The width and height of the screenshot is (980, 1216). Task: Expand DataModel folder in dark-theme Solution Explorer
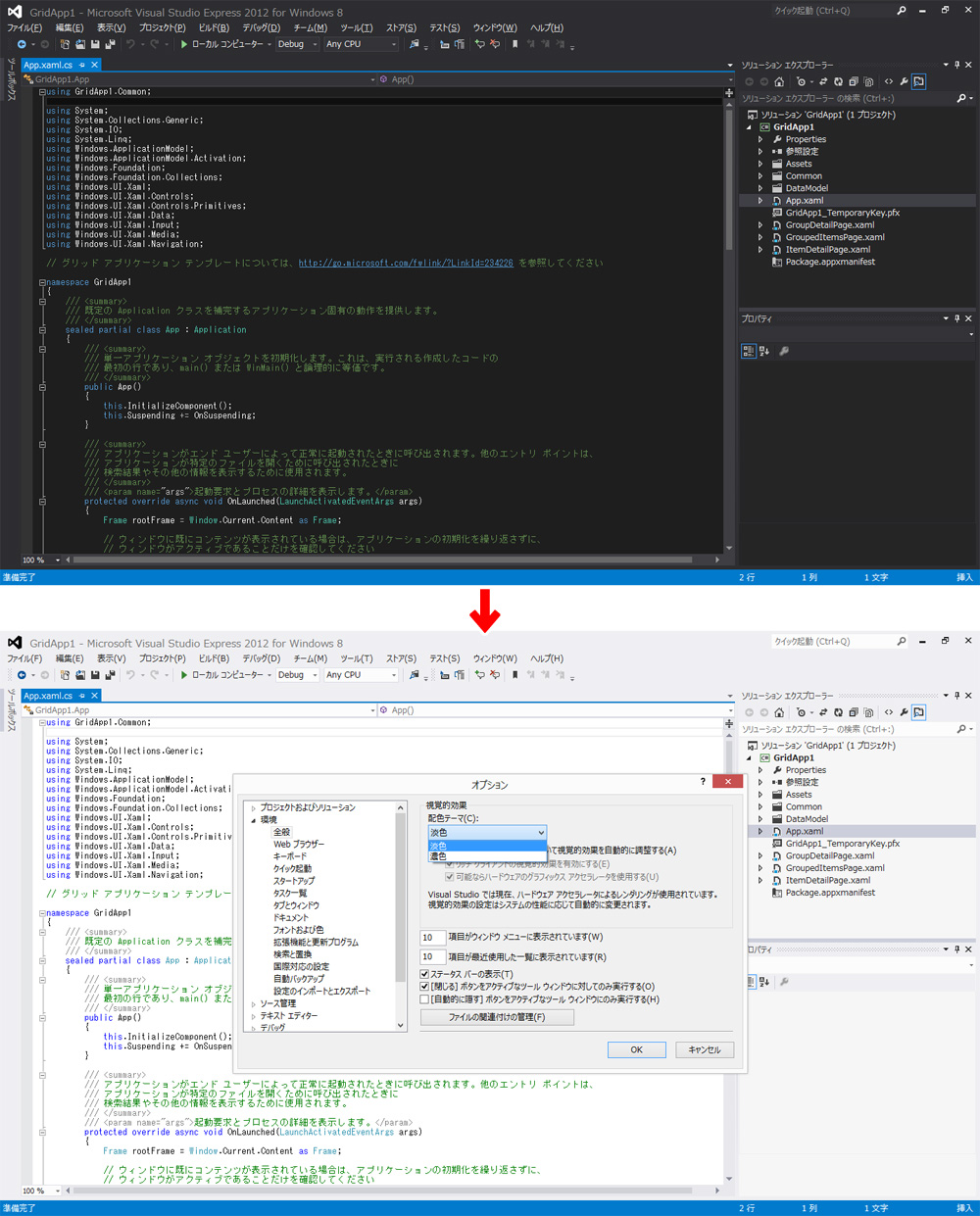[760, 188]
